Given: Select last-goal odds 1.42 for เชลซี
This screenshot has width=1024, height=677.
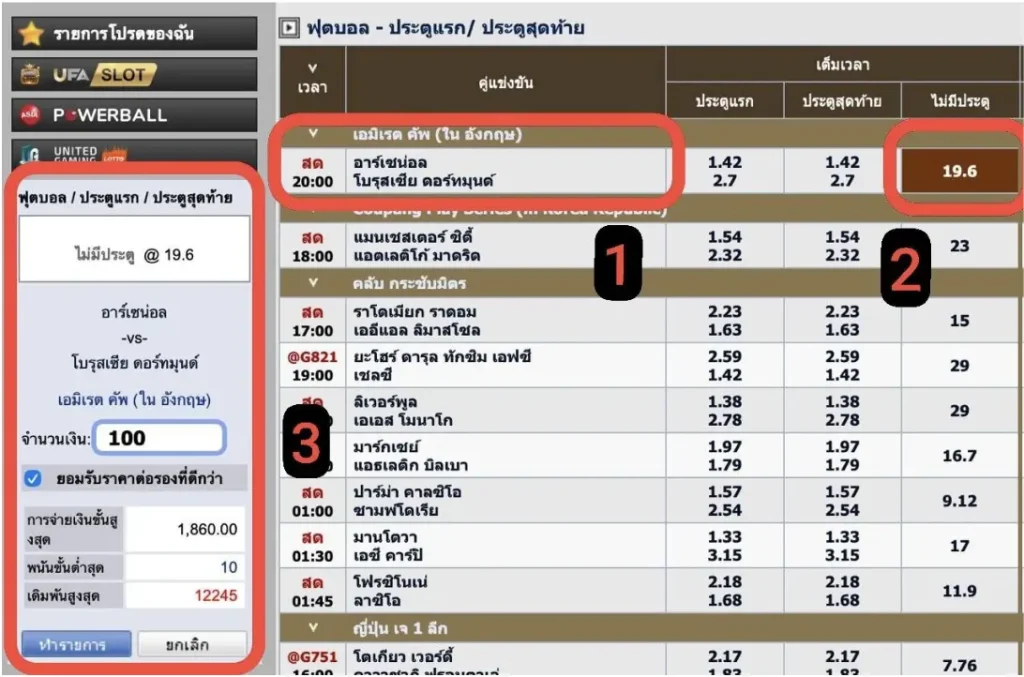Looking at the screenshot, I should pos(842,375).
